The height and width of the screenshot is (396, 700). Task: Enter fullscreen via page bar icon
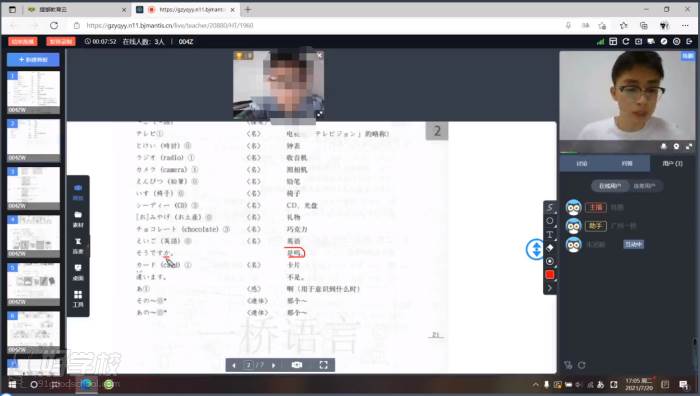(324, 365)
